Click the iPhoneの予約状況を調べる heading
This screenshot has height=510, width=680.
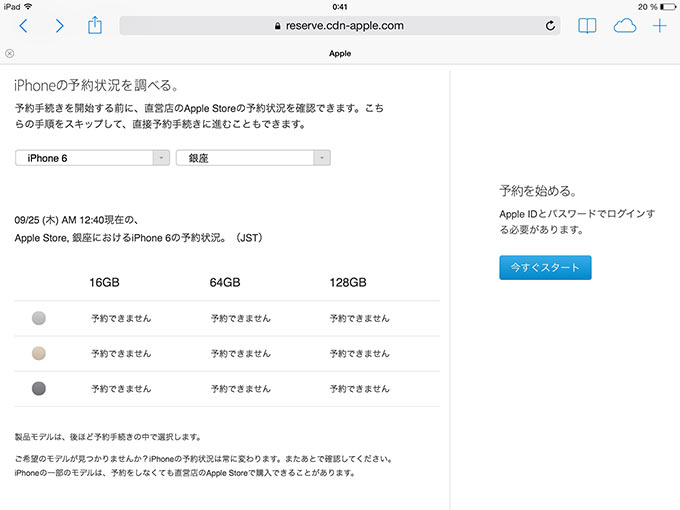(96, 85)
